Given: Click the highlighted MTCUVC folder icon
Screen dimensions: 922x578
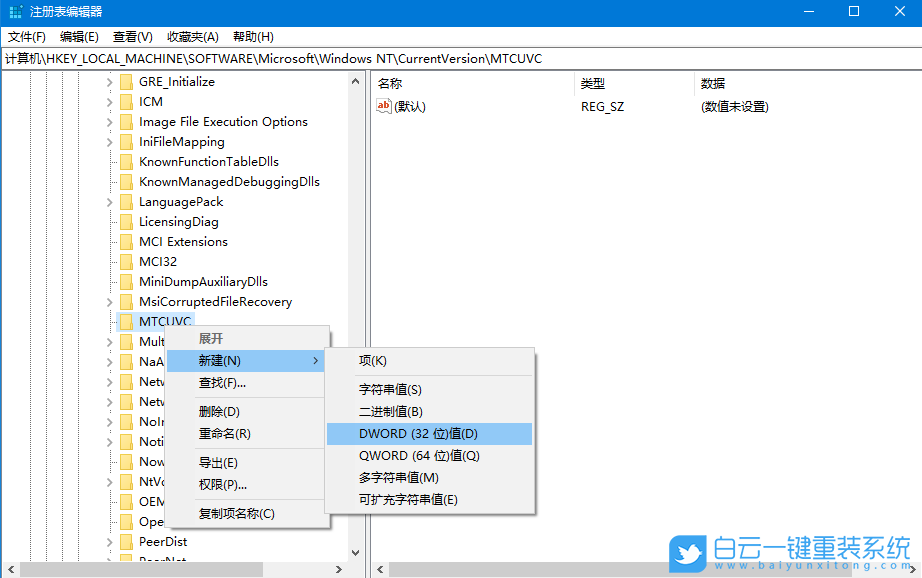Looking at the screenshot, I should coord(126,321).
